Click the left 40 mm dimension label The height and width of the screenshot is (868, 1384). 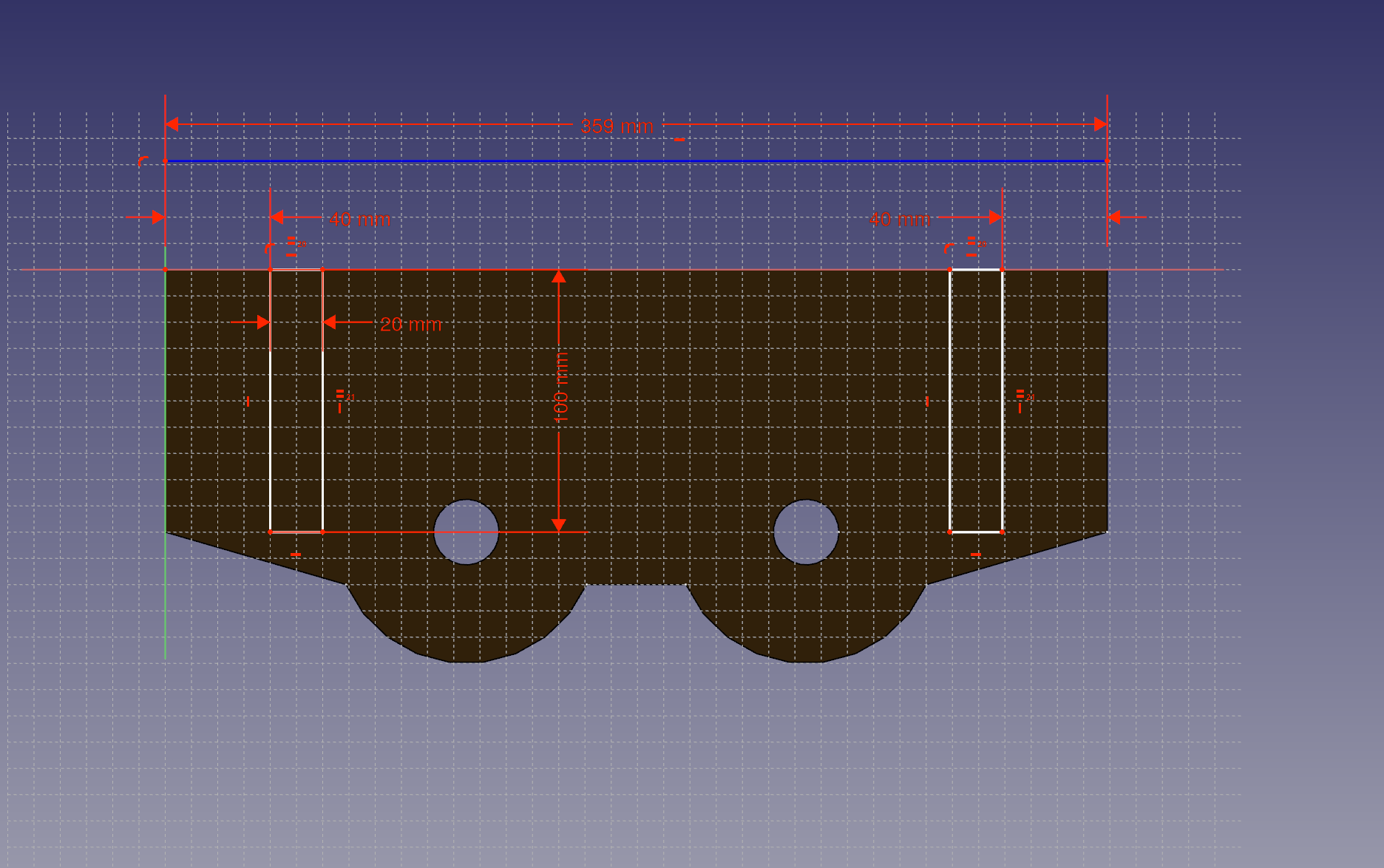coord(359,220)
